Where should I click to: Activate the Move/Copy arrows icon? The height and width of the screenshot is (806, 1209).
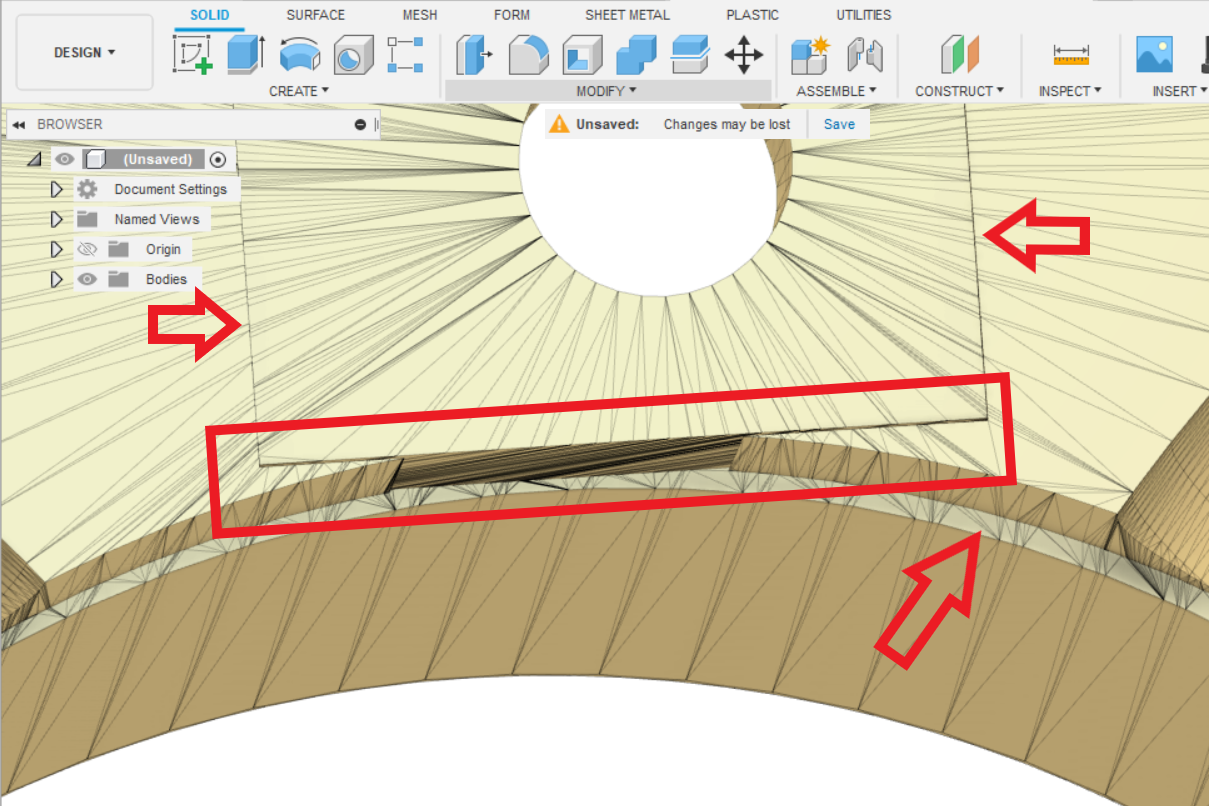point(743,54)
